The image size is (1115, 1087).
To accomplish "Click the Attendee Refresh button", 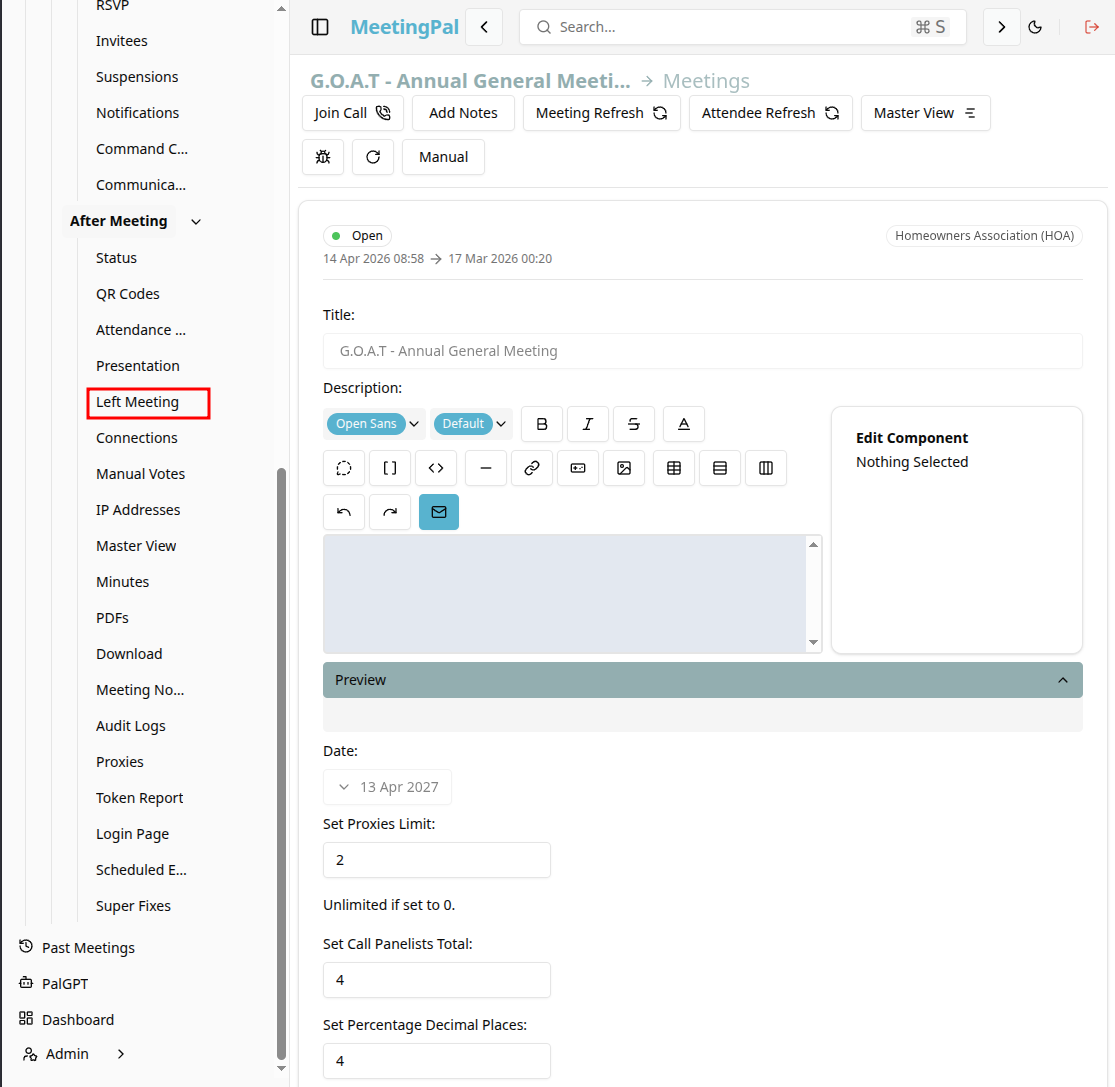I will (x=771, y=113).
